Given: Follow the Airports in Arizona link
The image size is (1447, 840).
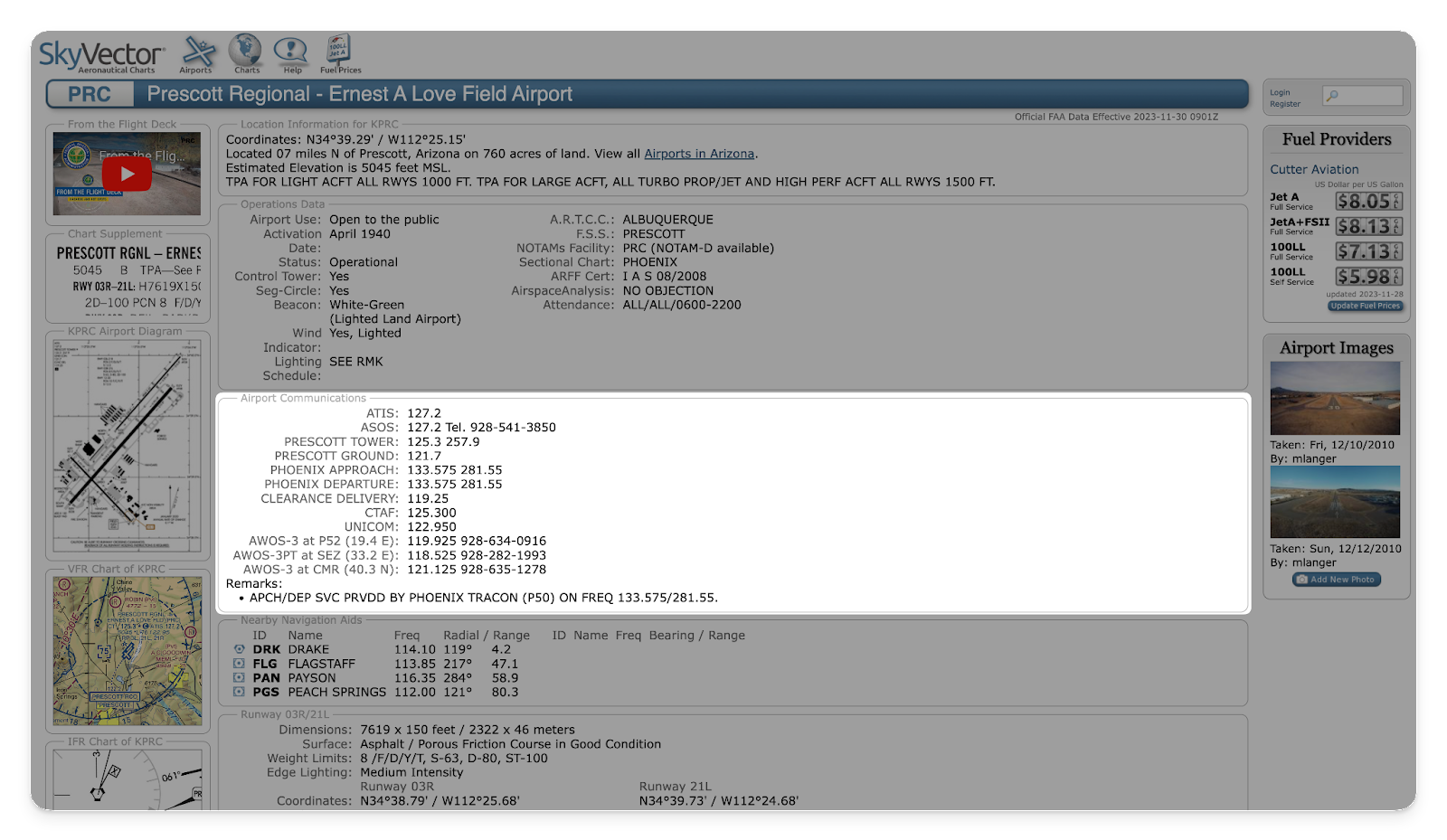Looking at the screenshot, I should point(699,154).
